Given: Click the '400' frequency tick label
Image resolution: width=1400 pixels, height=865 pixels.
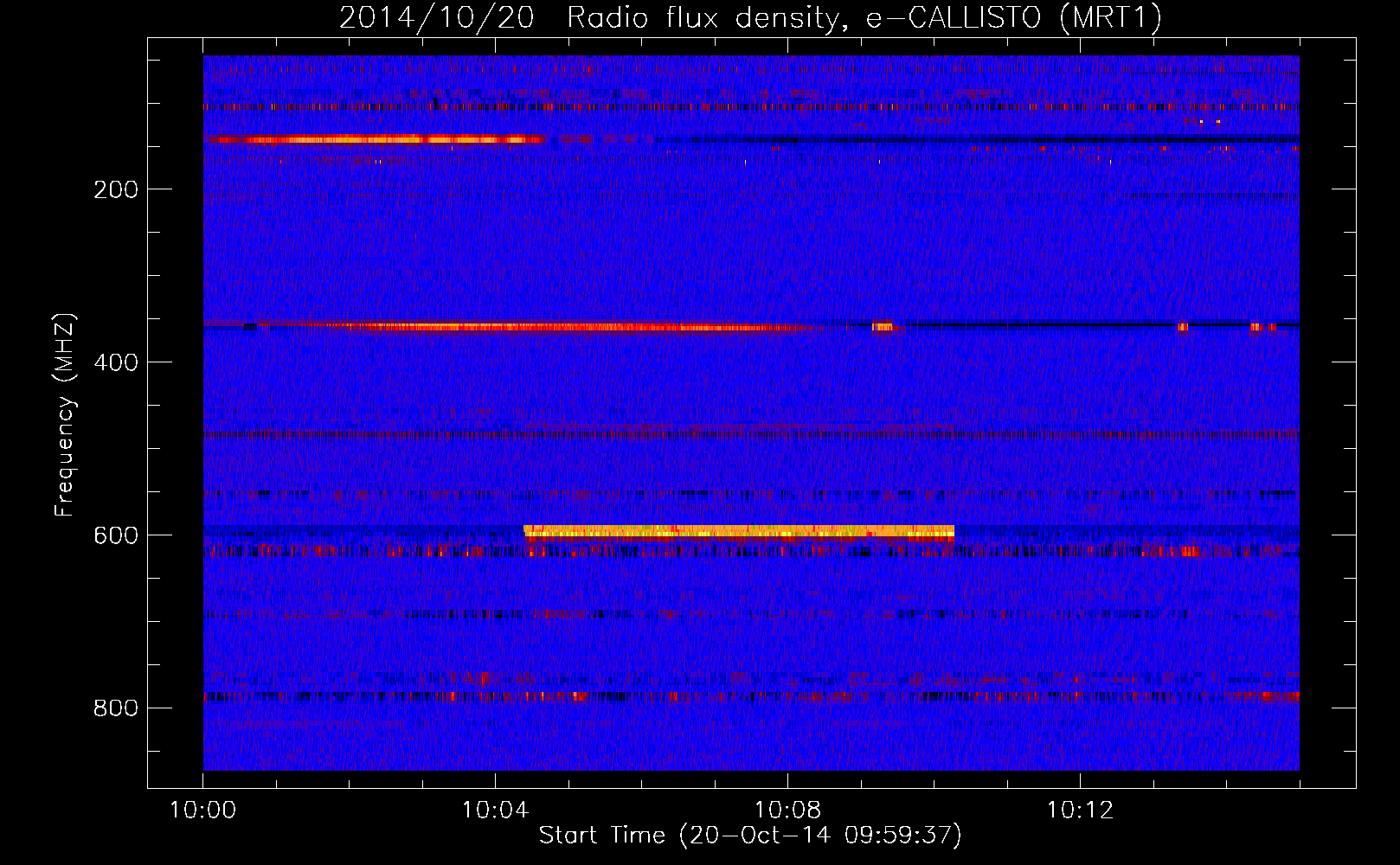Looking at the screenshot, I should point(116,362).
